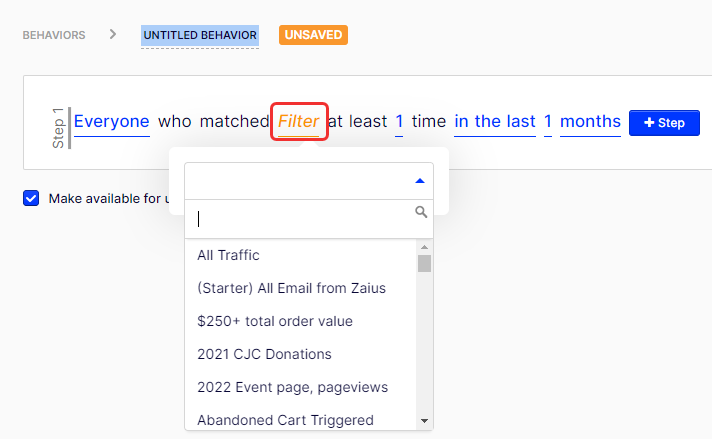Viewport: 712px width, 439px height.
Task: Rename the Untitled Behavior title
Action: coord(200,35)
